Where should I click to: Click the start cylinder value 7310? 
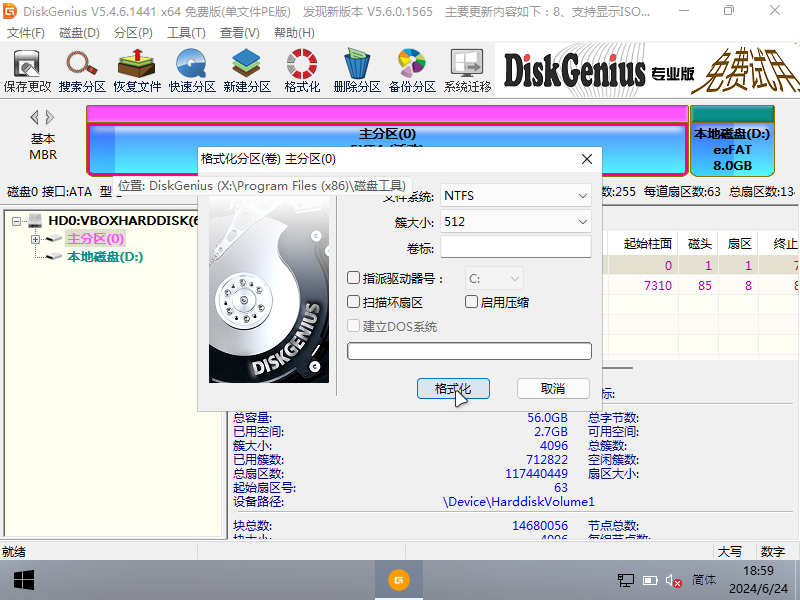(x=658, y=285)
